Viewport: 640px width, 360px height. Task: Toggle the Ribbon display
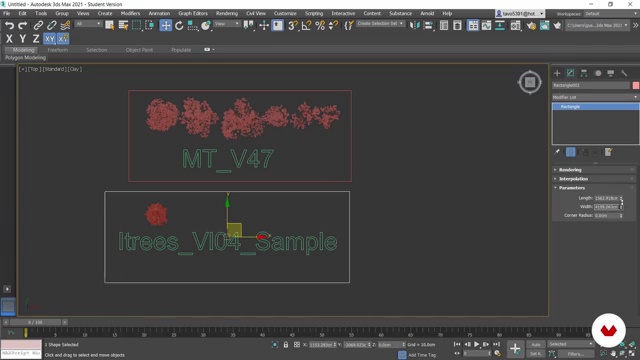[473, 25]
